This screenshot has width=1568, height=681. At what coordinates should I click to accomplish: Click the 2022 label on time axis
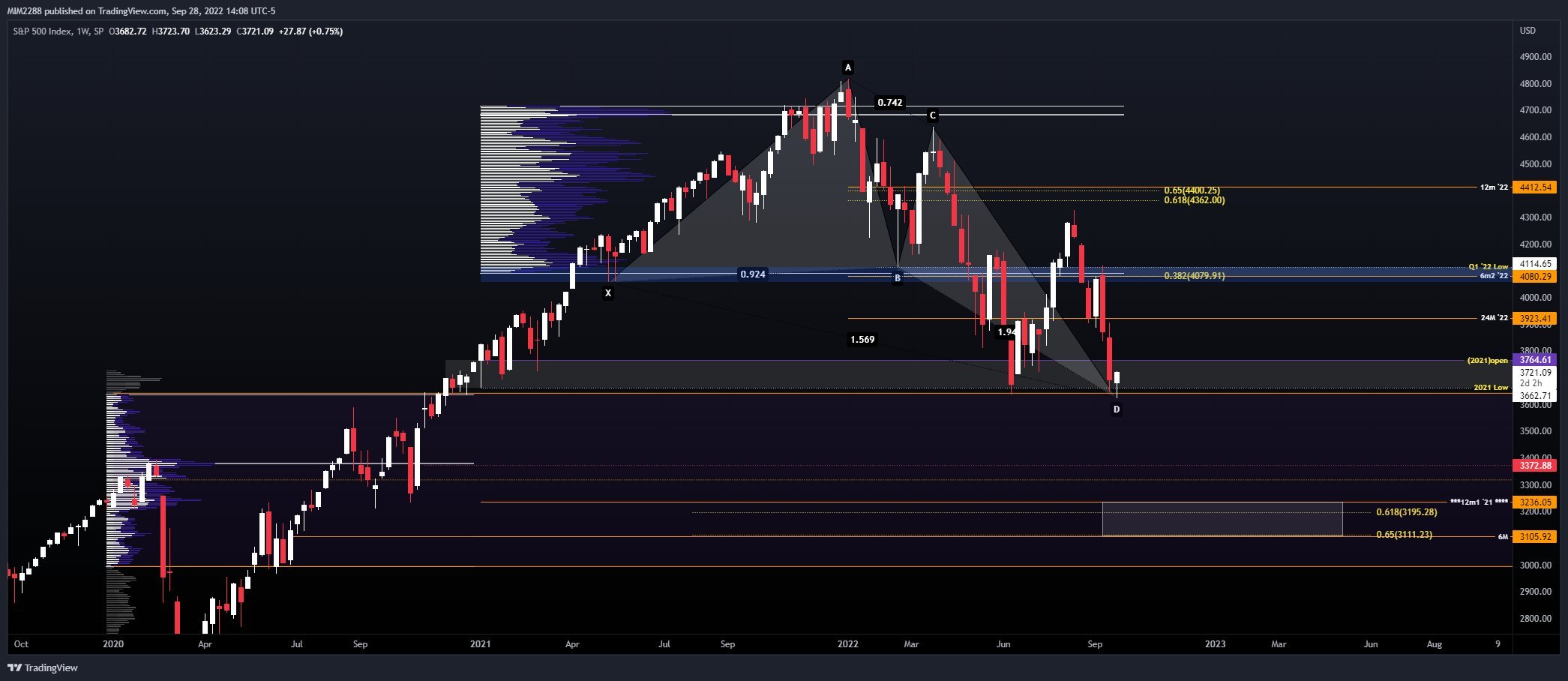click(848, 644)
